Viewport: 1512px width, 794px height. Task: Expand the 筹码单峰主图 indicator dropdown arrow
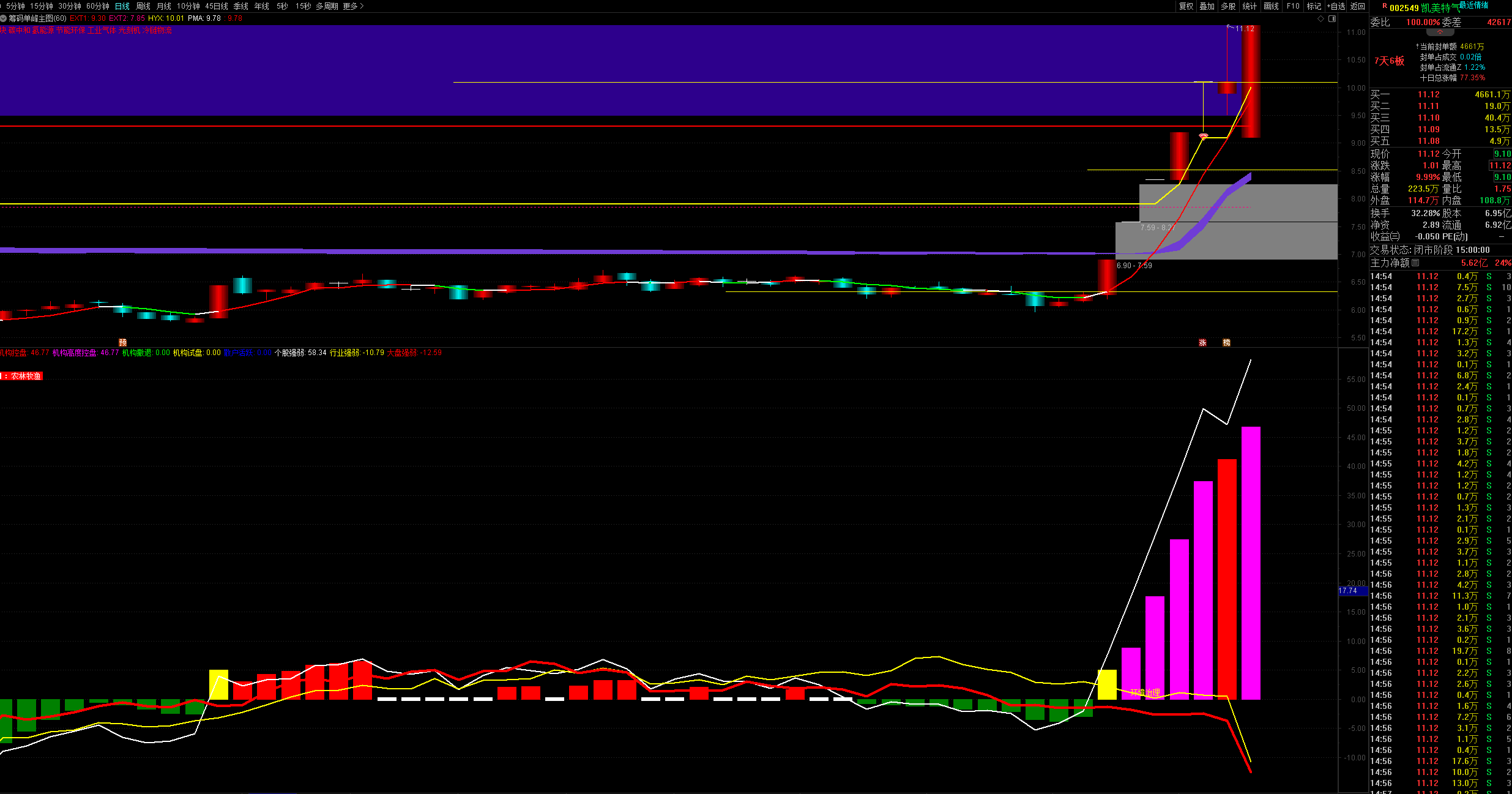tap(4, 18)
